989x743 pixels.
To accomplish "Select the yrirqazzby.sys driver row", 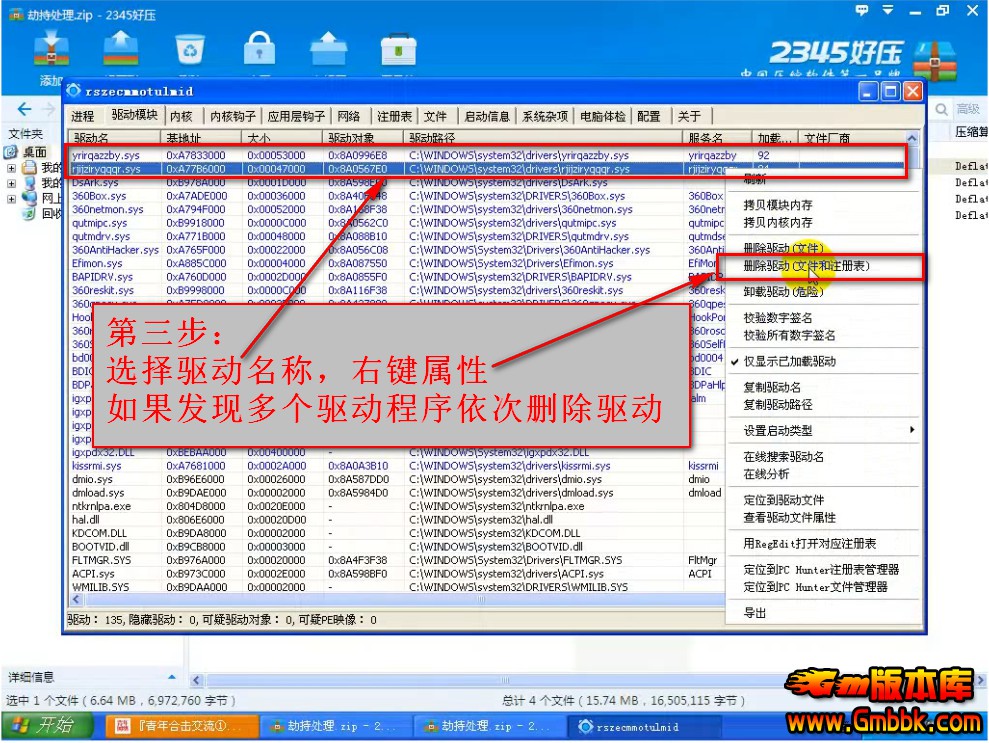I will tap(486, 155).
